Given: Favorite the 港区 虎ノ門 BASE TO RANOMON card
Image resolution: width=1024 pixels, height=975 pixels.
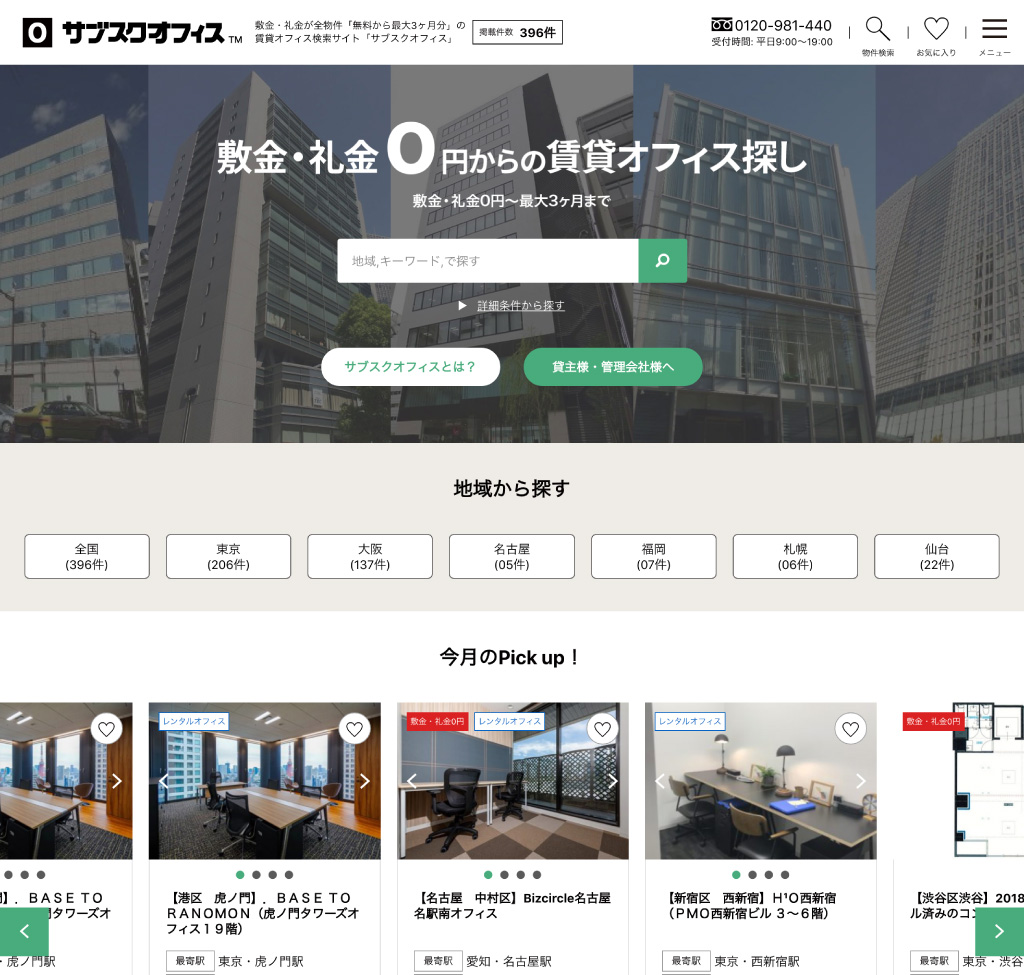Looking at the screenshot, I should click(x=355, y=729).
